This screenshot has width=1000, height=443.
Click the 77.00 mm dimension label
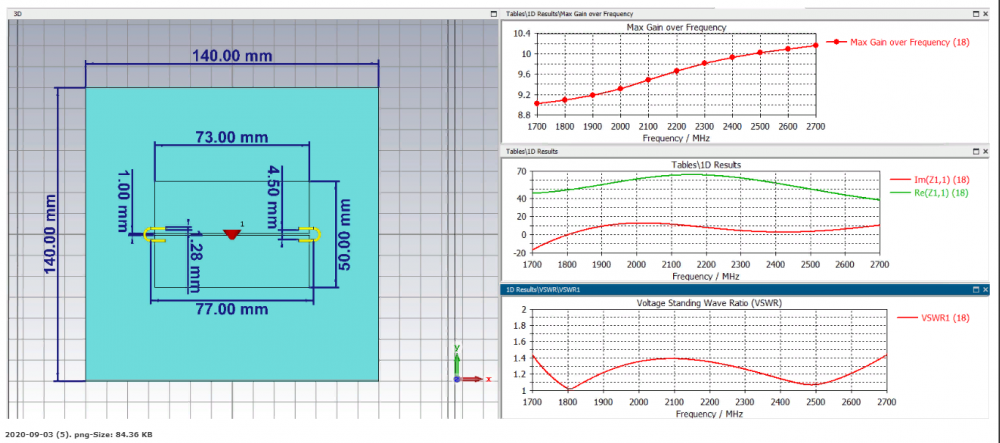pos(232,310)
